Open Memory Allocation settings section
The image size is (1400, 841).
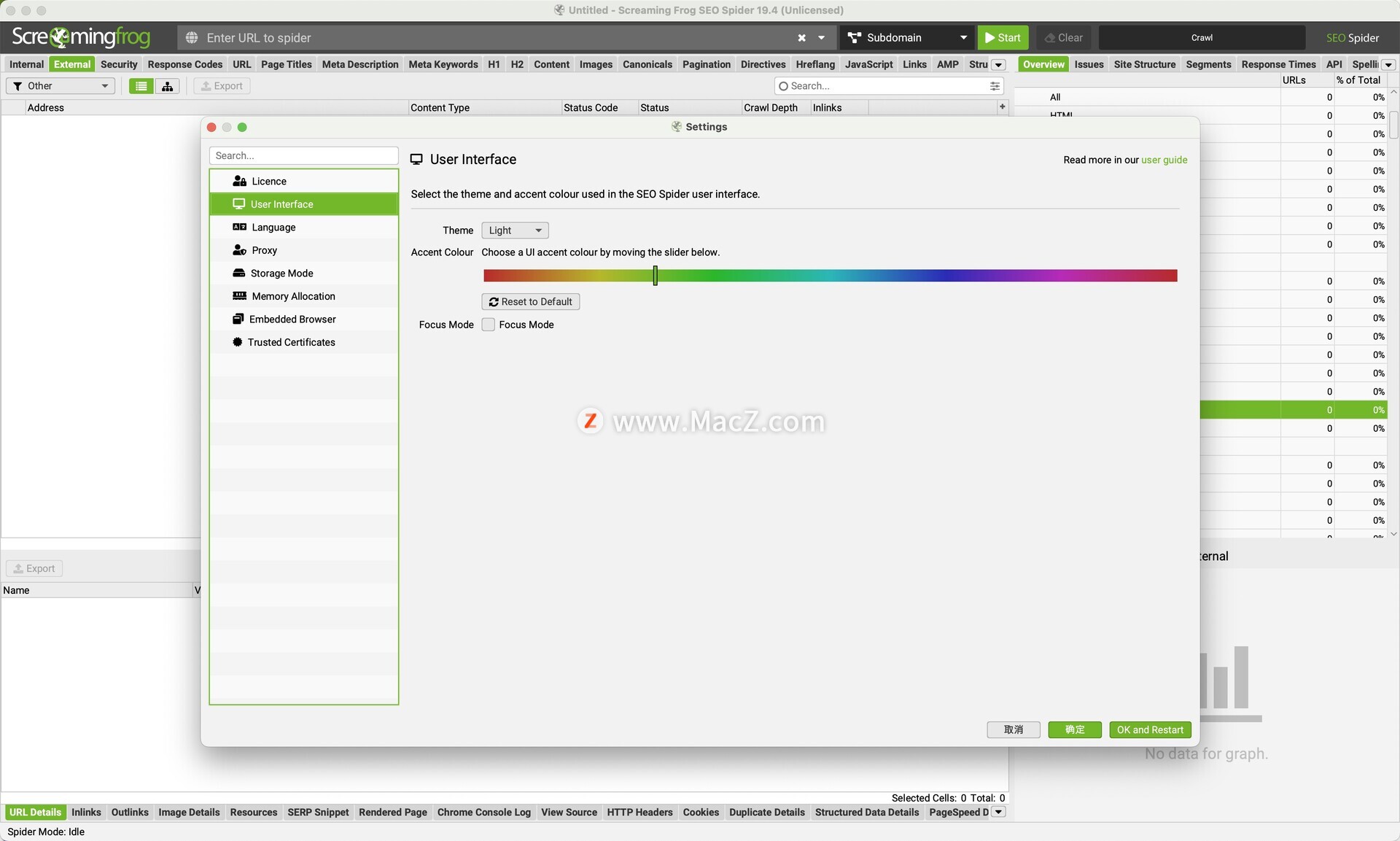[x=303, y=296]
